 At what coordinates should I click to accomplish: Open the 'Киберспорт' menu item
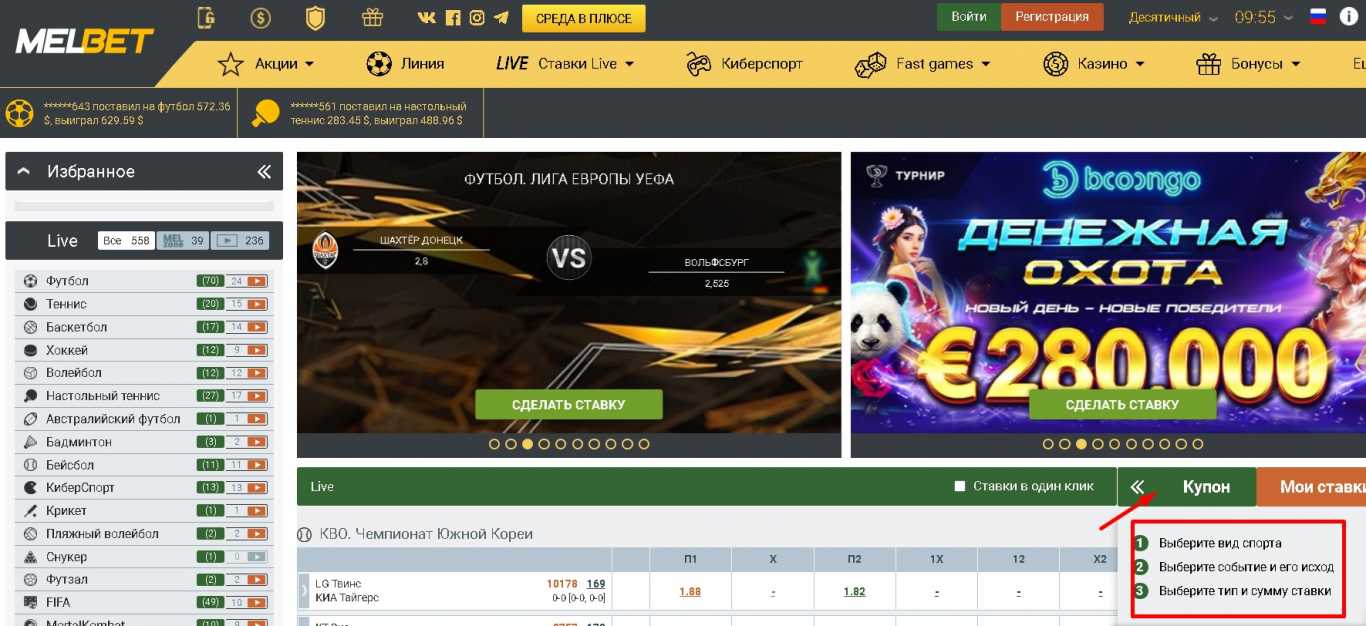(x=744, y=64)
